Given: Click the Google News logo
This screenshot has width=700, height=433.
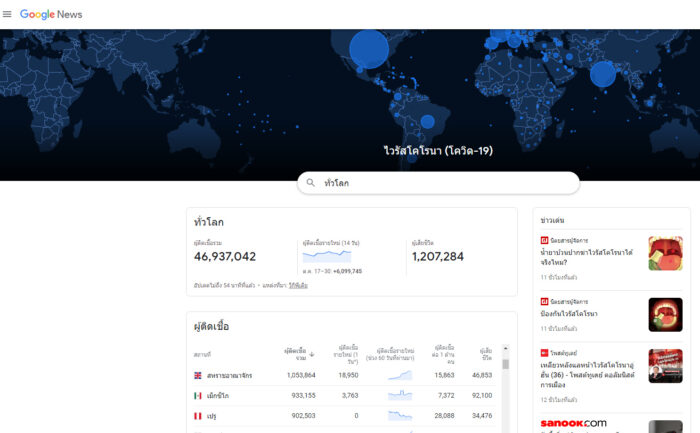Looking at the screenshot, I should click(51, 14).
